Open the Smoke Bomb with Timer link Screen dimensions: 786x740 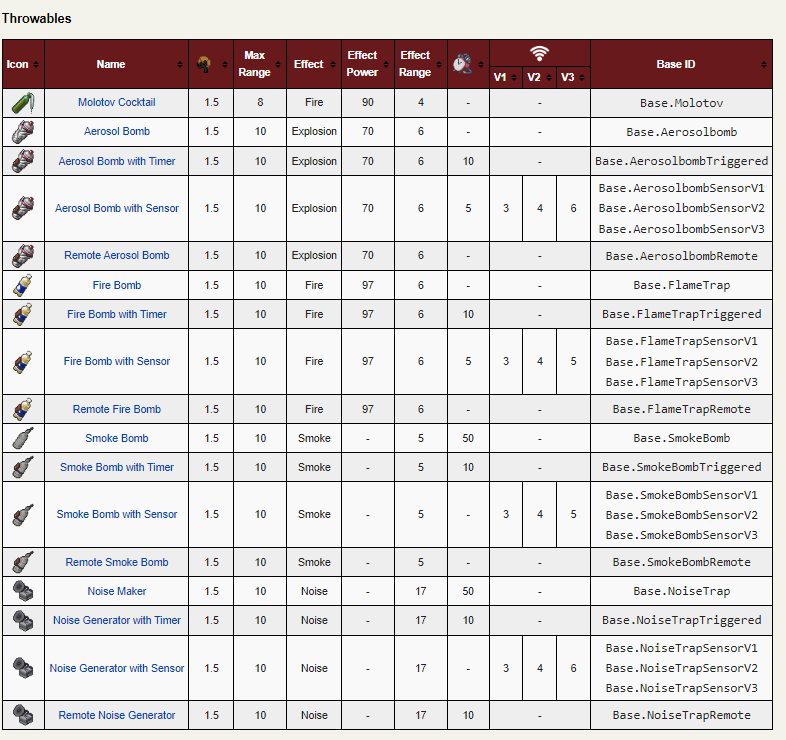[117, 467]
